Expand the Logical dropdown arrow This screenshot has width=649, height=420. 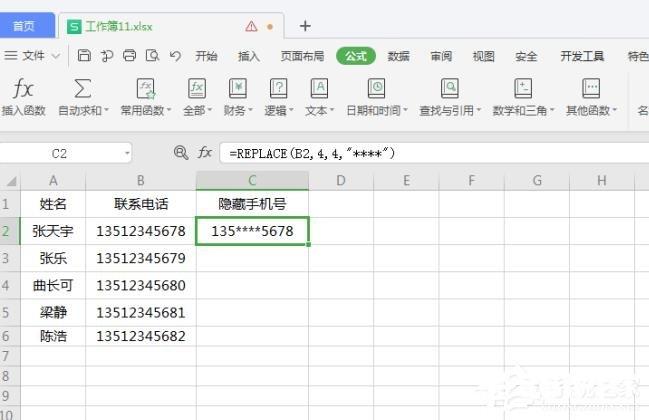point(291,110)
